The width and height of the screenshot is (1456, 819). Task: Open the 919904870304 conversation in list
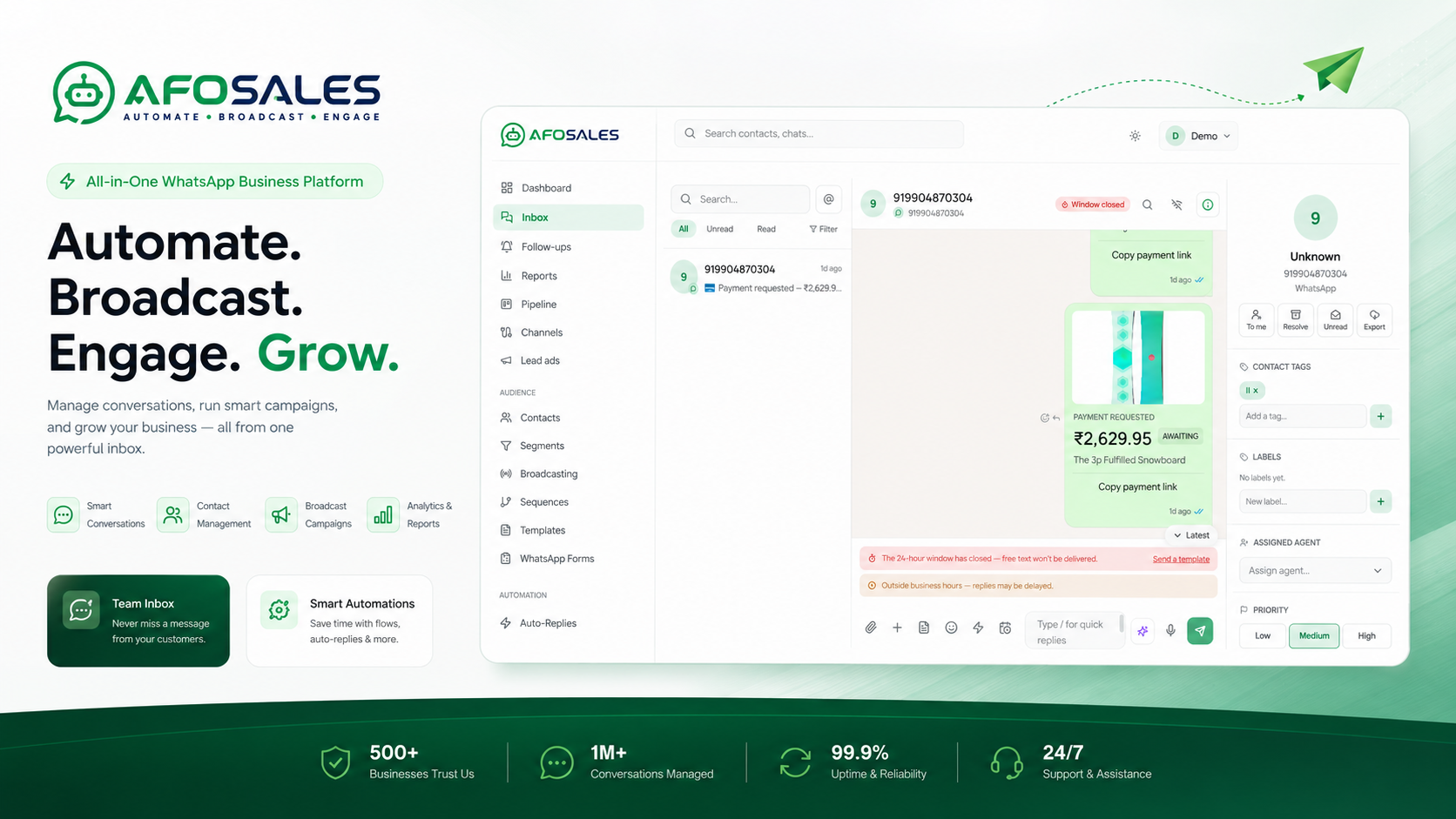point(757,278)
